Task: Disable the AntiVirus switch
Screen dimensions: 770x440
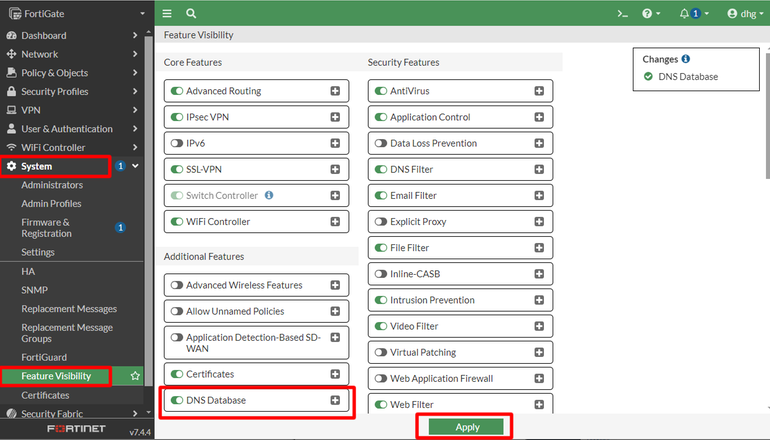Action: click(x=381, y=91)
